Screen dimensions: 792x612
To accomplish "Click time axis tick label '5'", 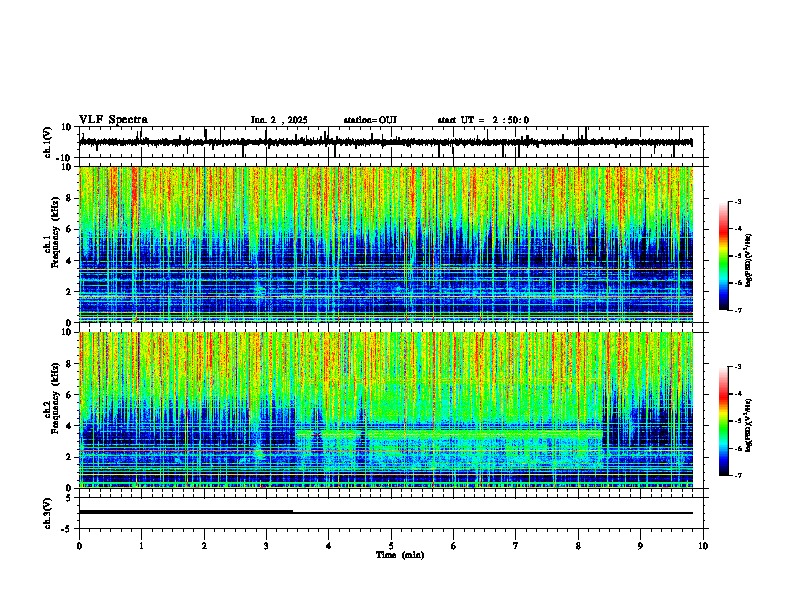I will tap(391, 546).
